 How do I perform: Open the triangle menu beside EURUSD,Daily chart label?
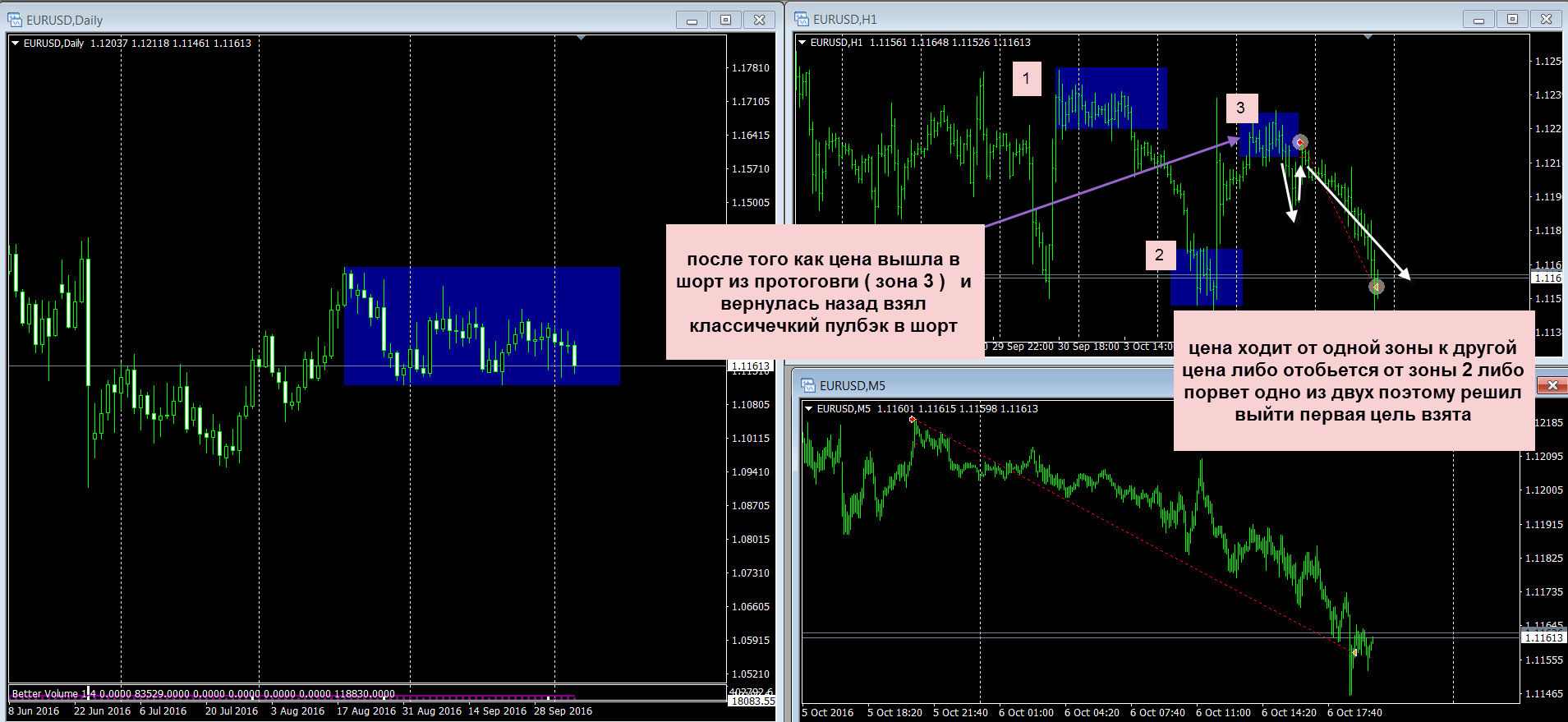pyautogui.click(x=15, y=44)
